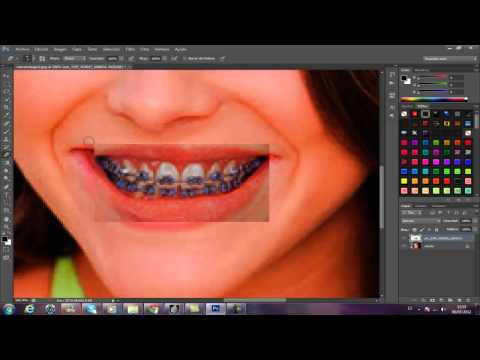
Task: Toggle lock transparent pixels icon
Action: pos(414,229)
